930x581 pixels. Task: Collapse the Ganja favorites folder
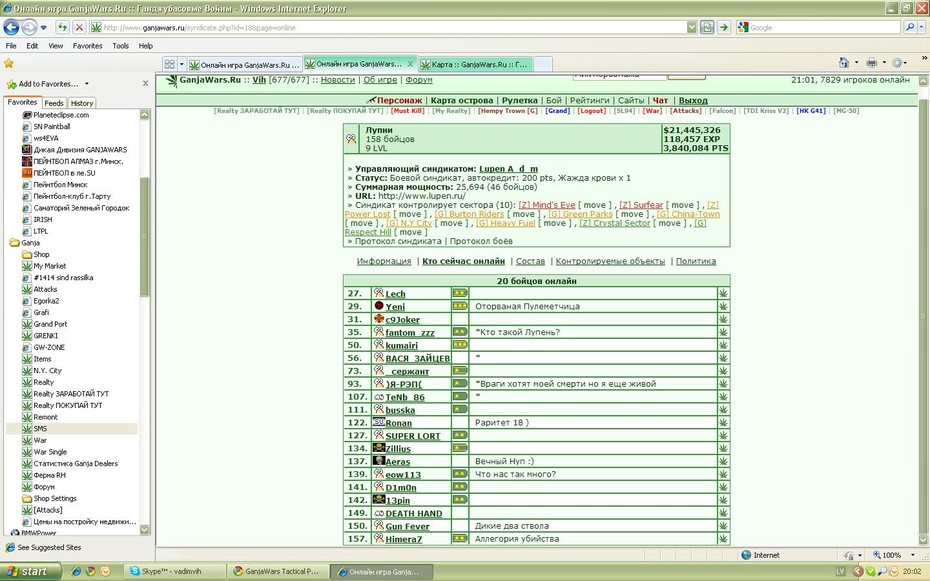coord(15,242)
